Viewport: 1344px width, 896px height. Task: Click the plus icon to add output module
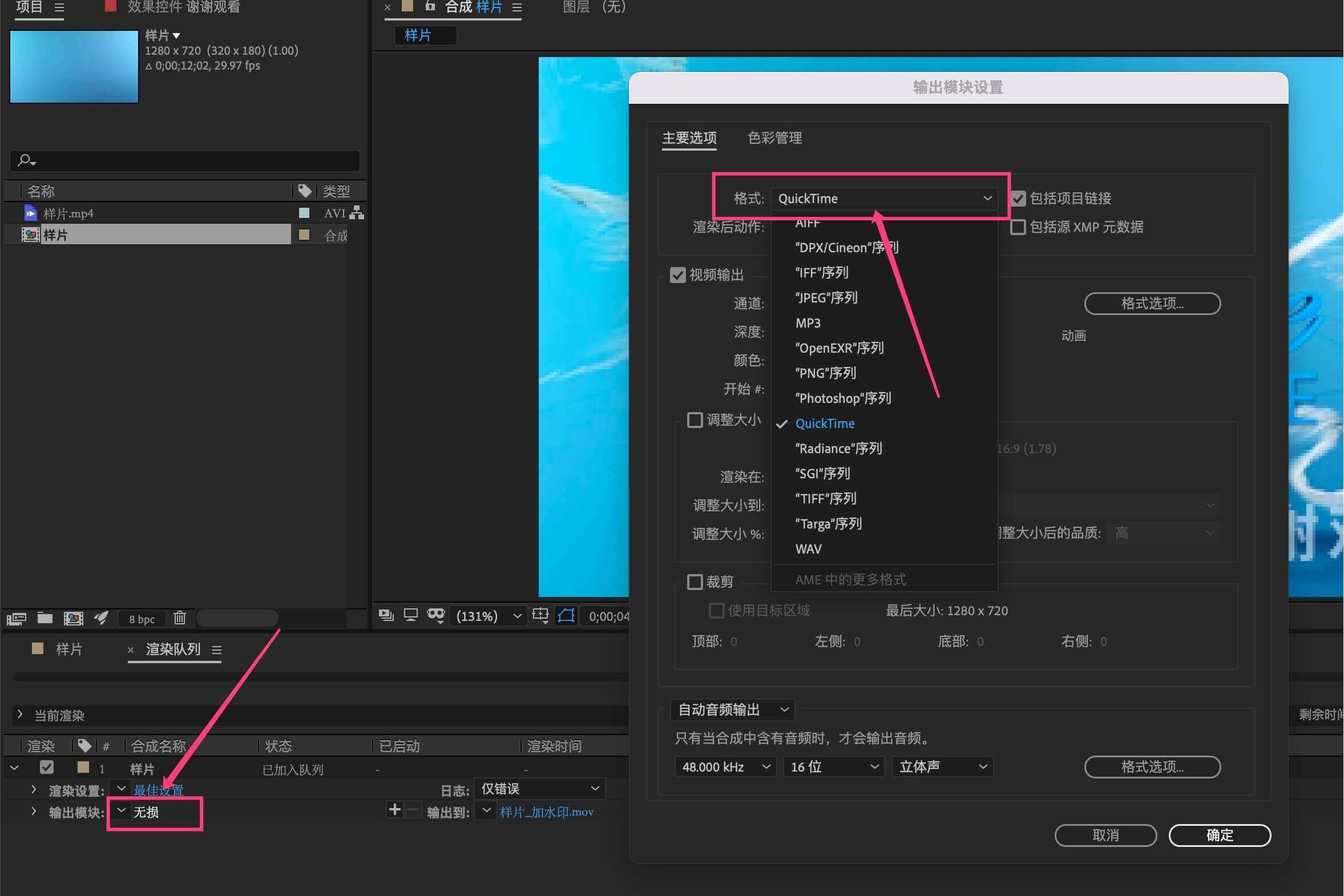tap(394, 810)
